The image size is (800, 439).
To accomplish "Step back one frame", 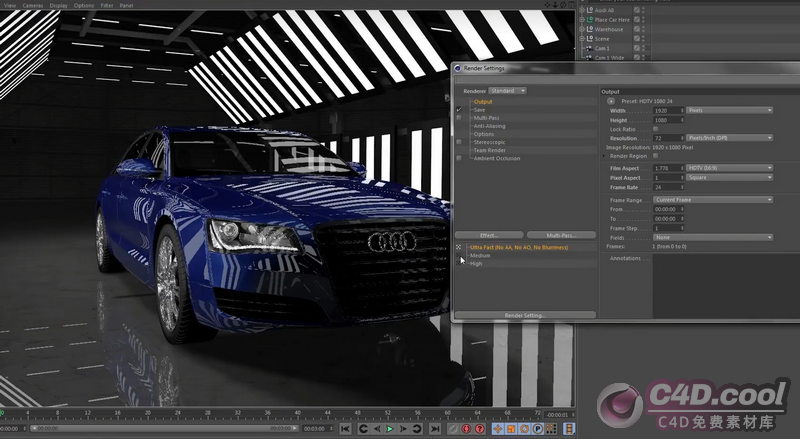I will coord(377,429).
